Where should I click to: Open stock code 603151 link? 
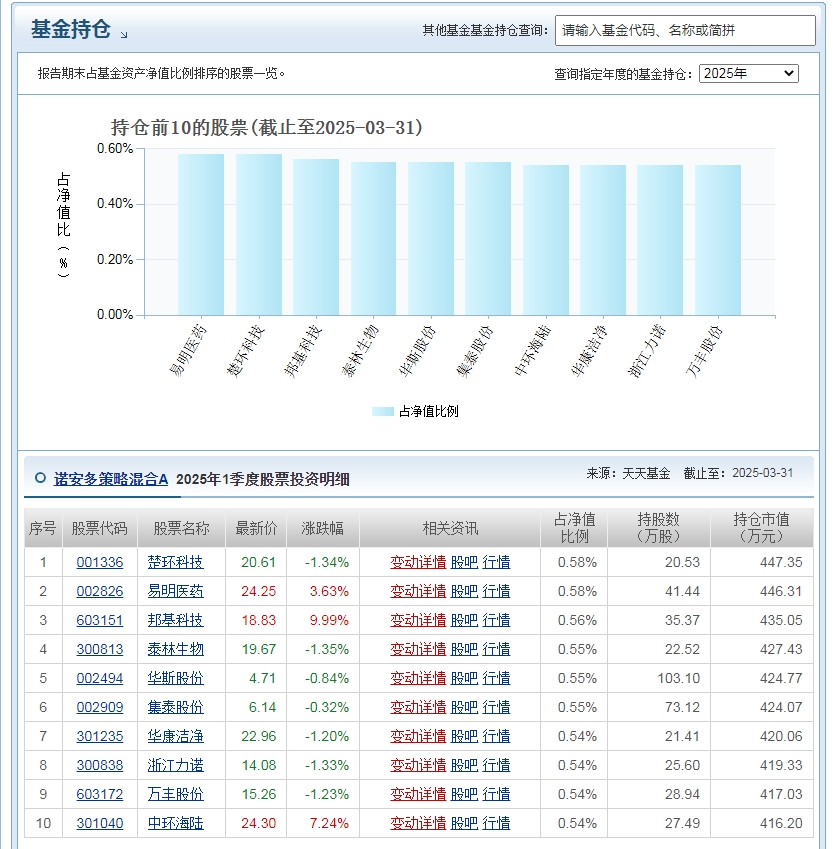coord(100,620)
